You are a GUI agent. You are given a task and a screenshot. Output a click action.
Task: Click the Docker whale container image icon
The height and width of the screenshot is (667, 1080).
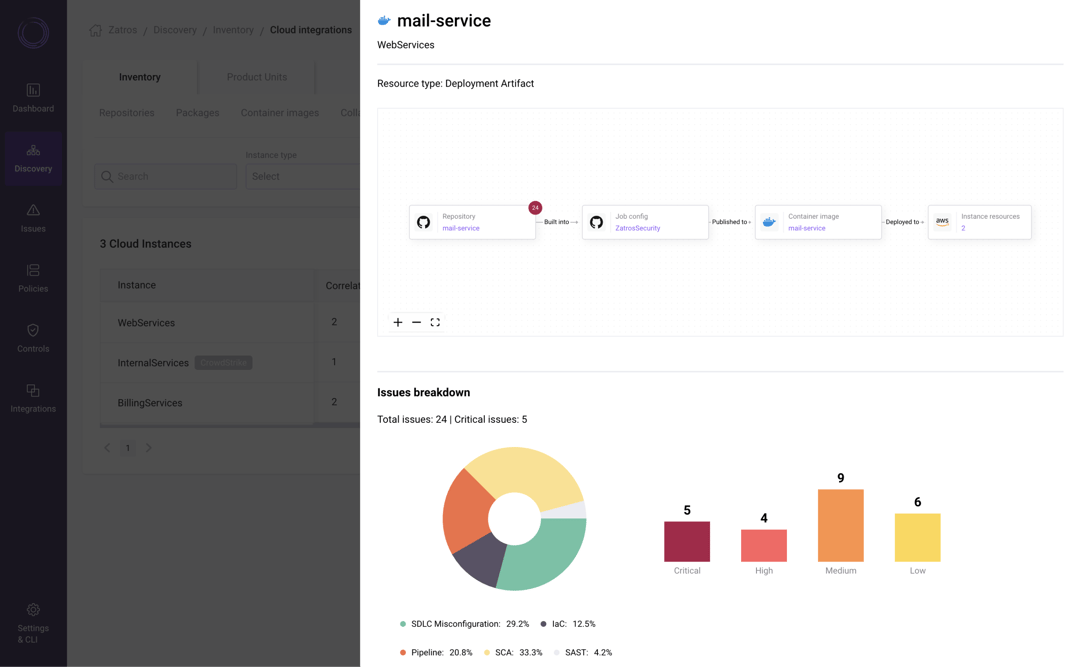tap(768, 221)
